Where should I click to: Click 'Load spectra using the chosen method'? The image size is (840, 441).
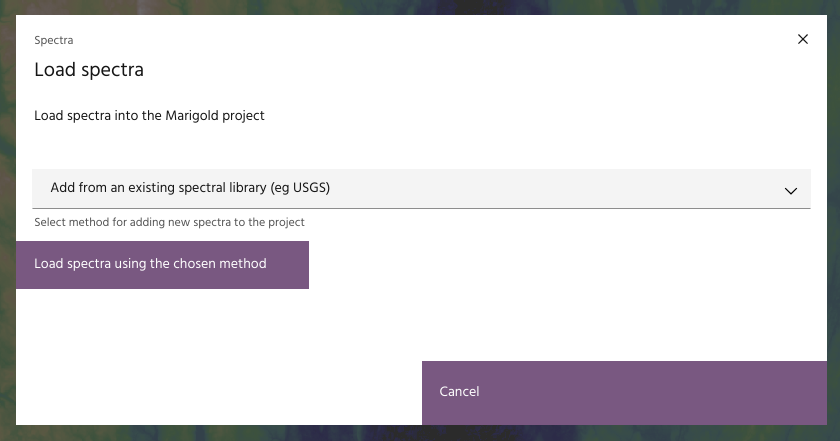pos(162,265)
